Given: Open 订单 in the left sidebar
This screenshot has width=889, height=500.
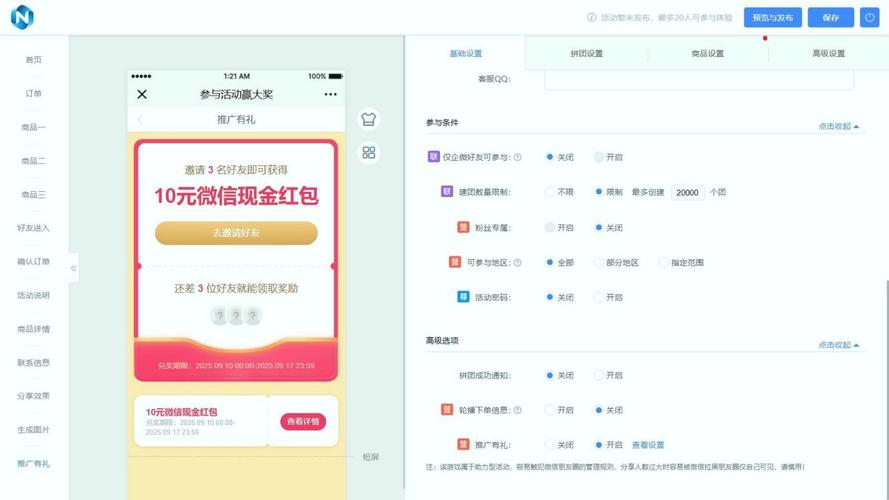Looking at the screenshot, I should pos(33,94).
